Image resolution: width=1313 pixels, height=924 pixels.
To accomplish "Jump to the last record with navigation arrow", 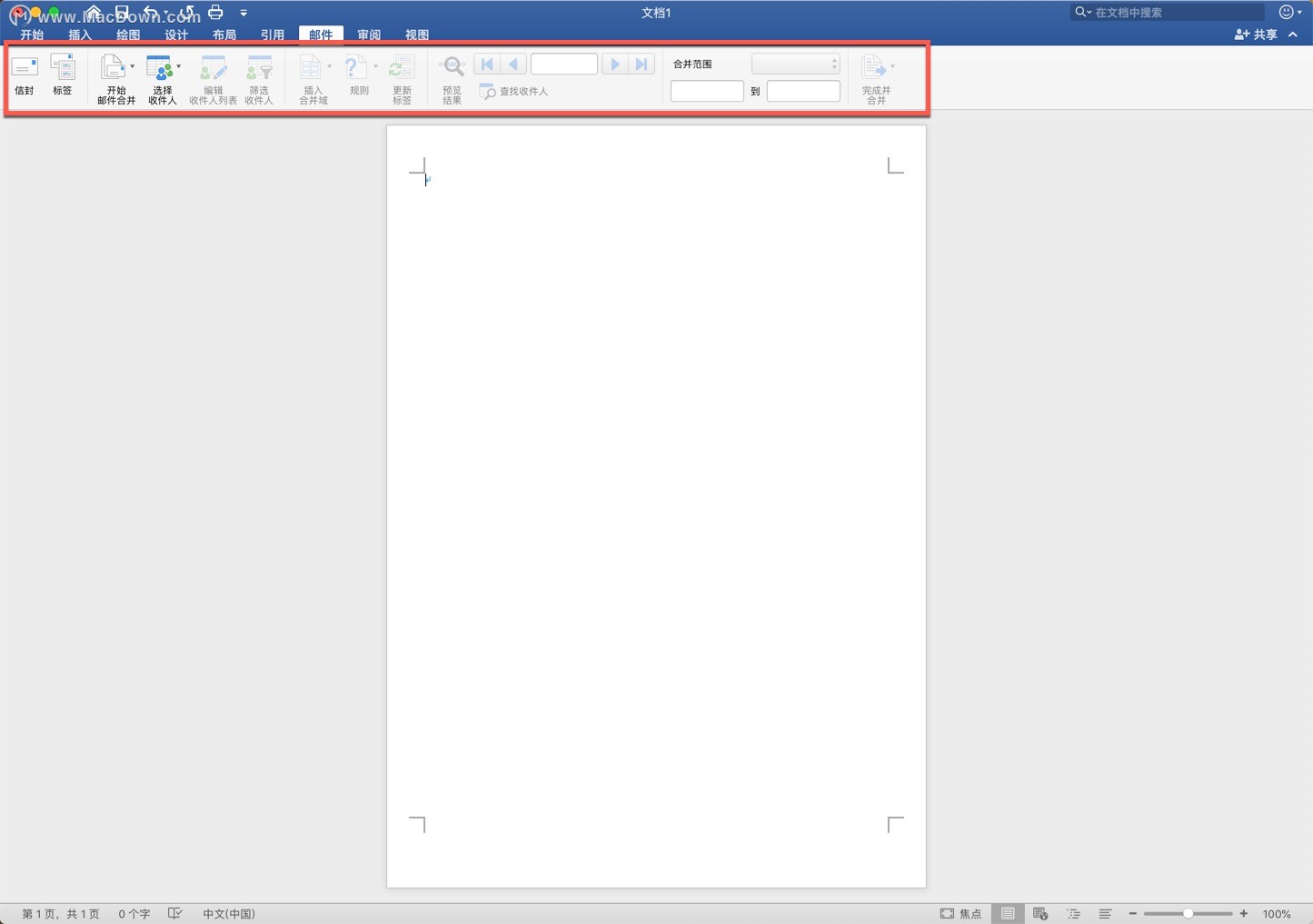I will coord(642,64).
